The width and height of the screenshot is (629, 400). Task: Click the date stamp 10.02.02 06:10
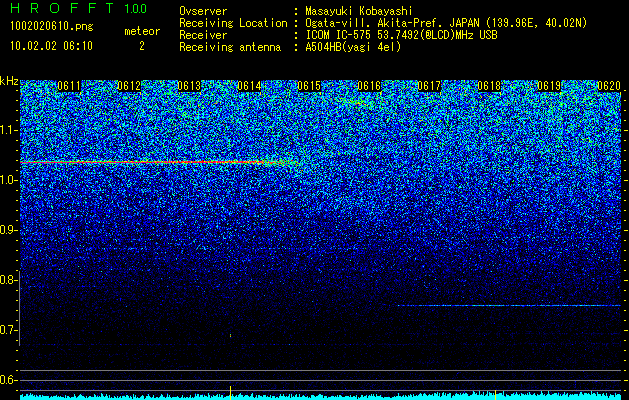[x=51, y=46]
